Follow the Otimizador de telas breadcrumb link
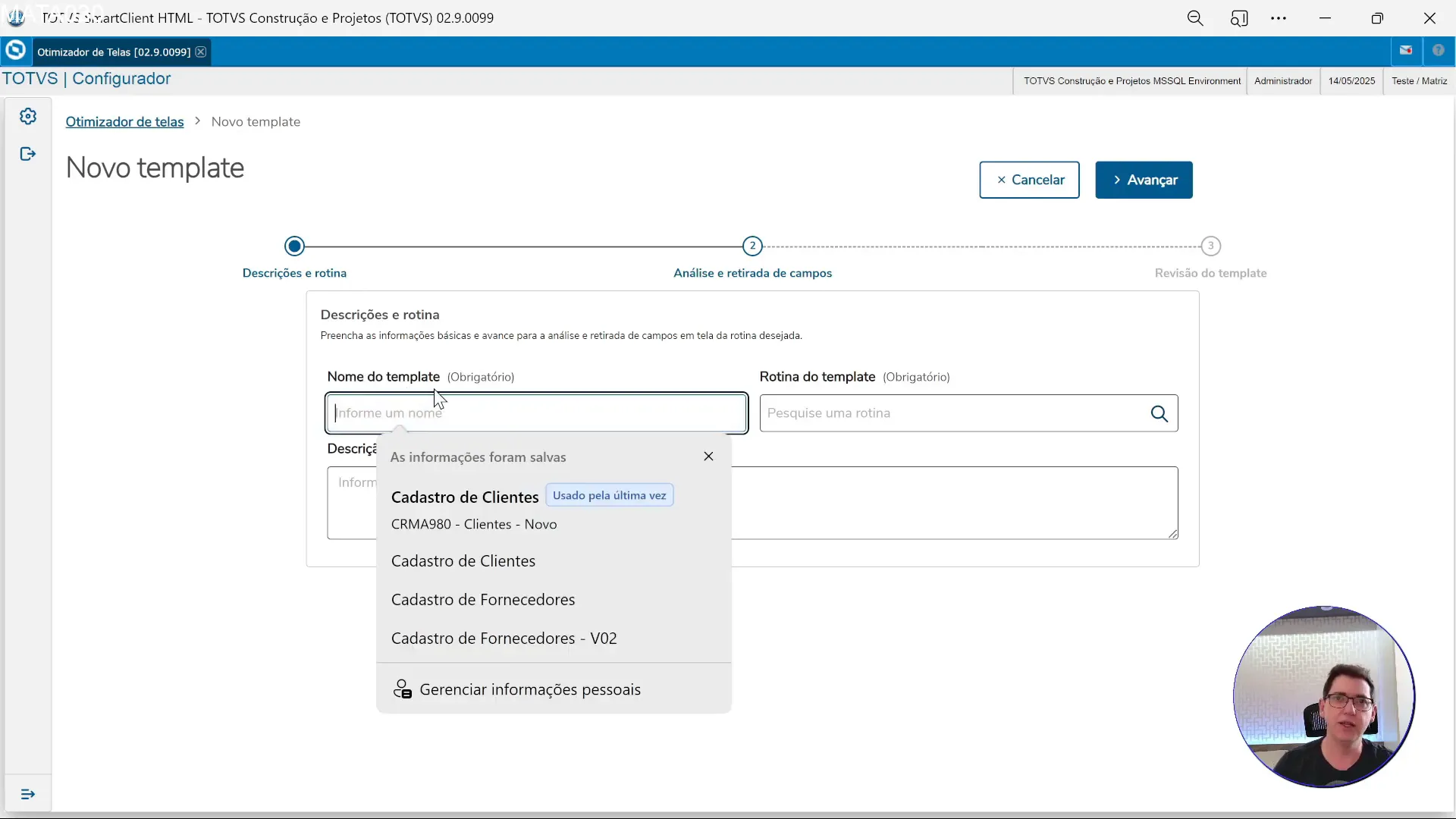1456x819 pixels. (124, 122)
